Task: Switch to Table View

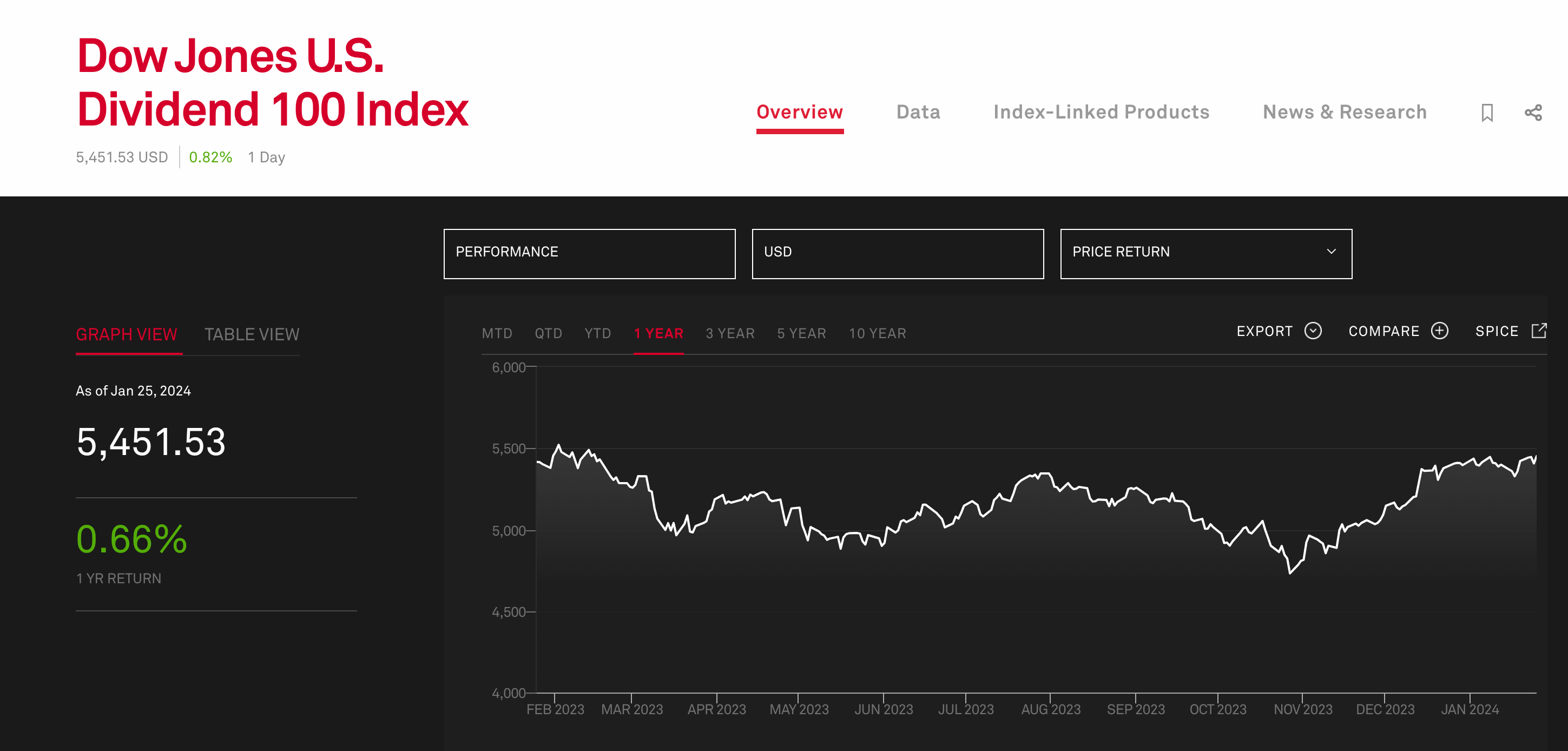Action: click(252, 334)
